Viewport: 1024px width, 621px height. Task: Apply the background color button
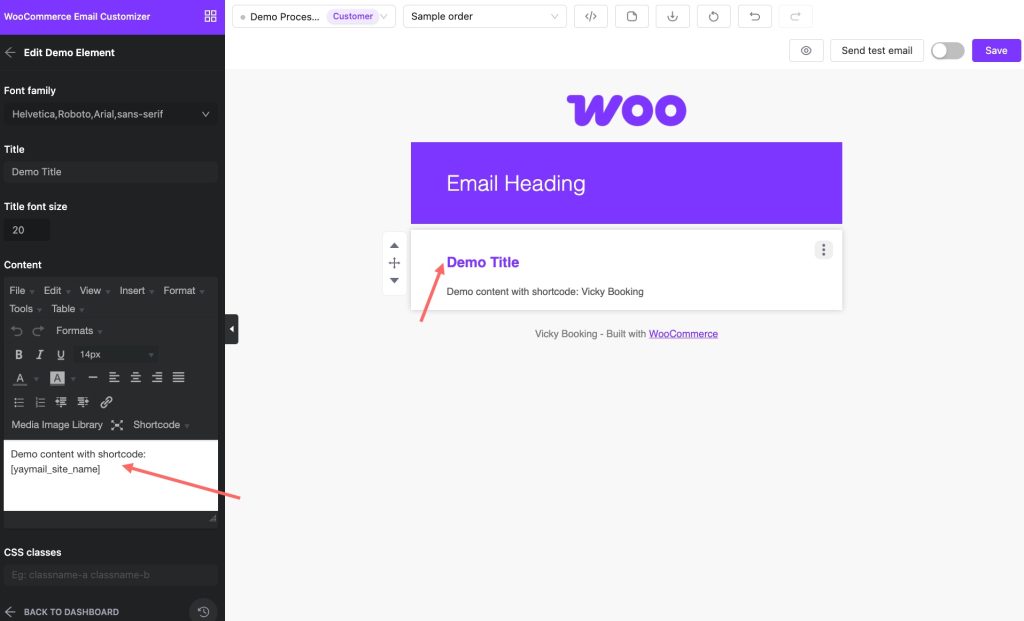(57, 378)
